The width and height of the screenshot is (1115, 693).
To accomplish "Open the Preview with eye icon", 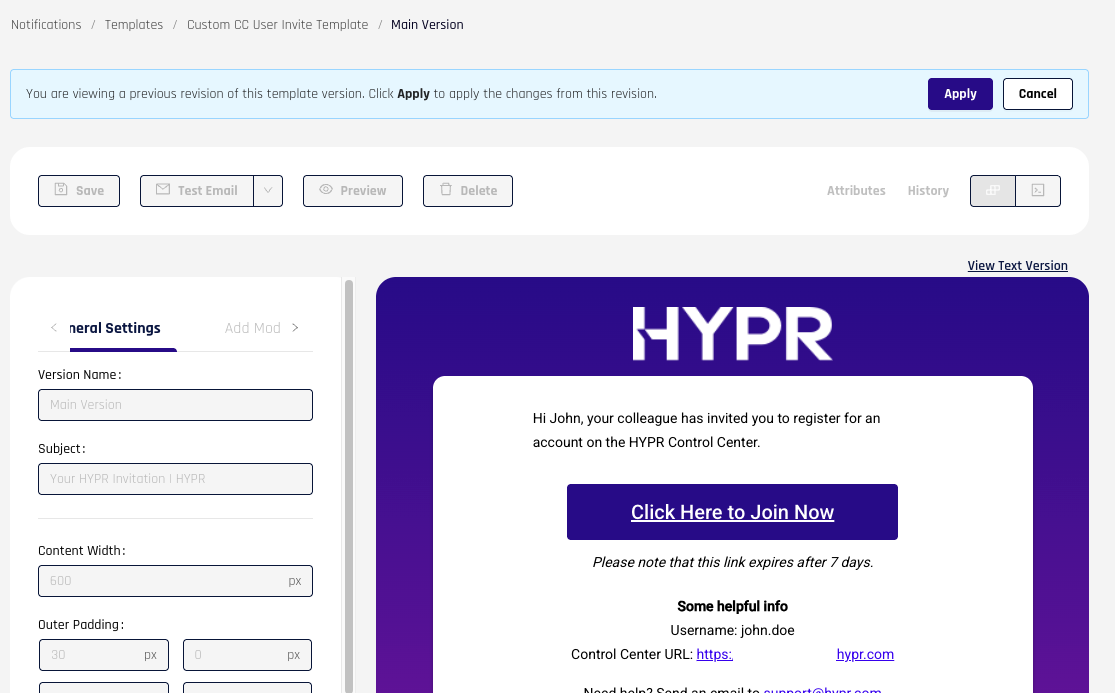I will pos(353,191).
